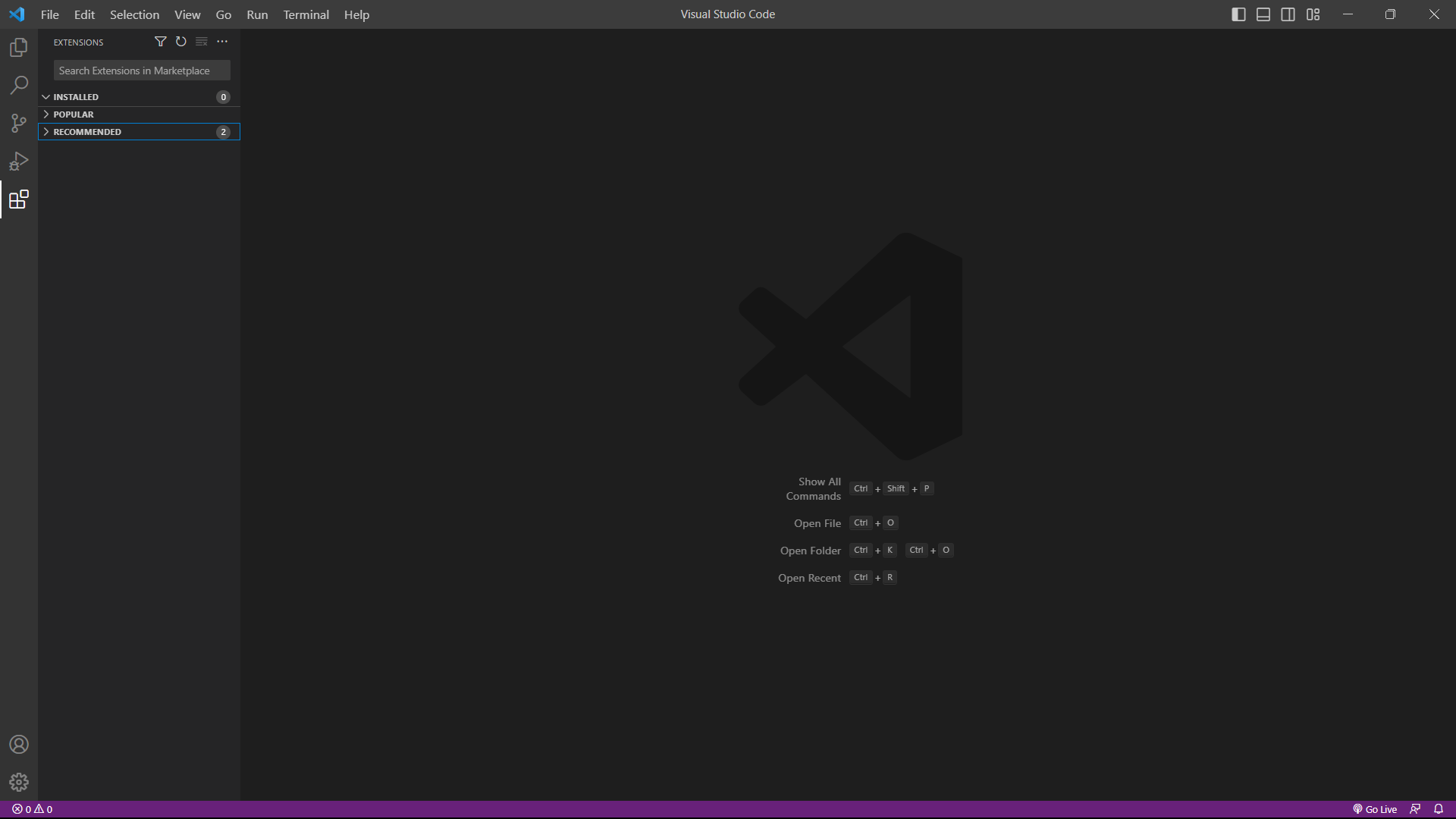Restore down the VS Code window
Viewport: 1456px width, 819px height.
pyautogui.click(x=1390, y=14)
